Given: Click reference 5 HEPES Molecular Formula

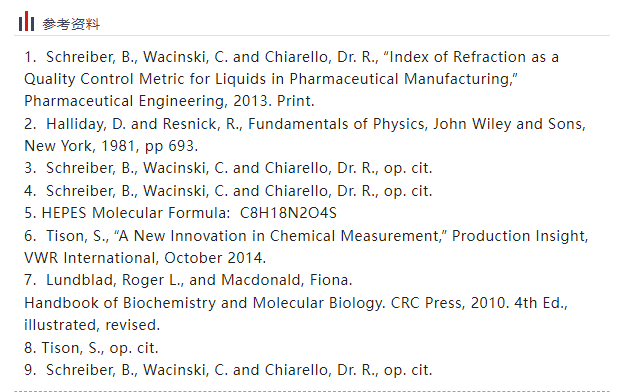Looking at the screenshot, I should coord(180,214).
